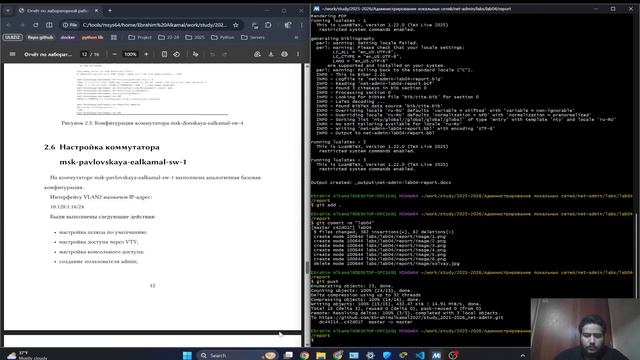Rotate the PDF counterclockwise
640x360 pixels.
[x=176, y=54]
